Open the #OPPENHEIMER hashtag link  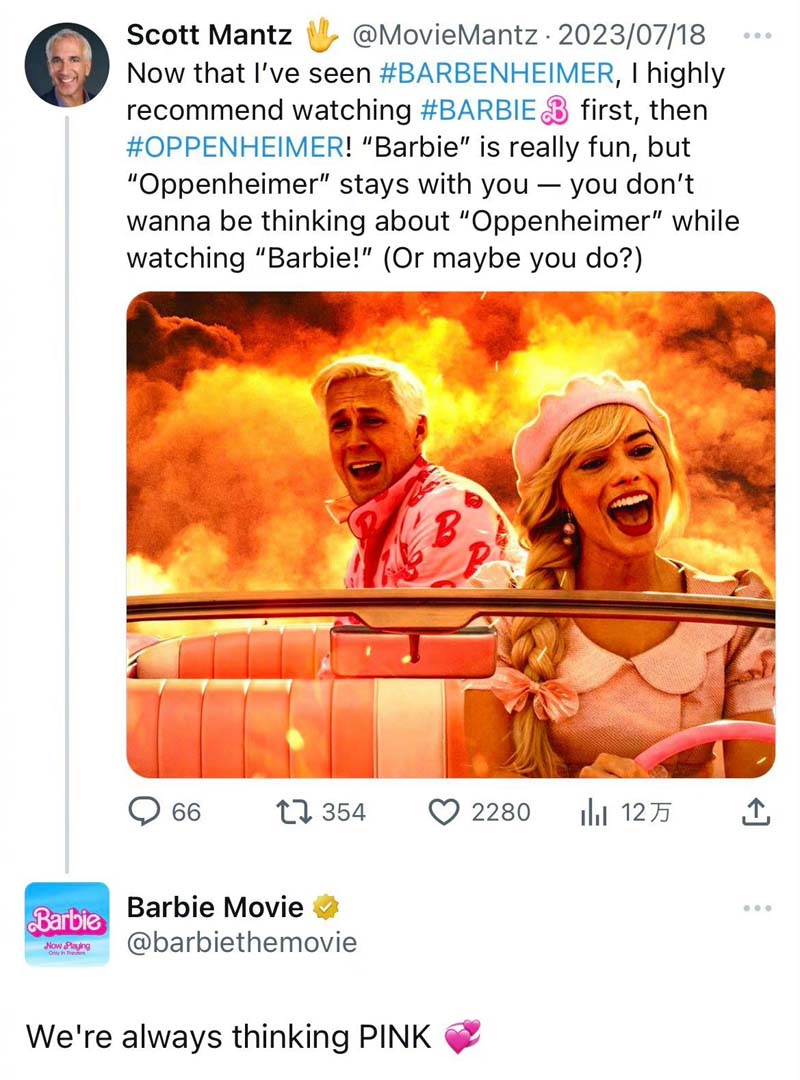pos(235,147)
